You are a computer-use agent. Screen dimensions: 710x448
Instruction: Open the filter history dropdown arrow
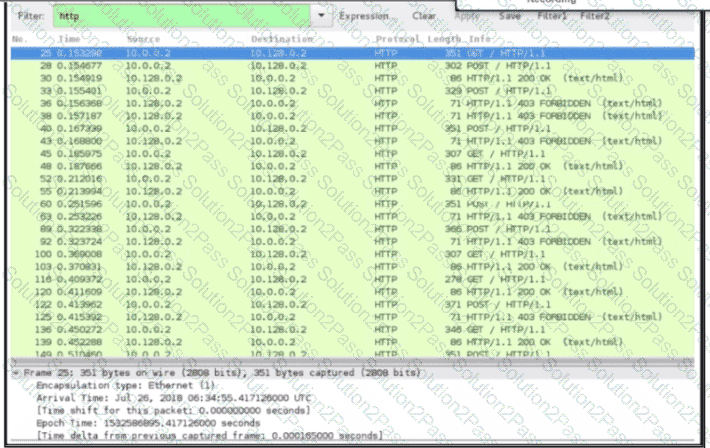pyautogui.click(x=321, y=17)
